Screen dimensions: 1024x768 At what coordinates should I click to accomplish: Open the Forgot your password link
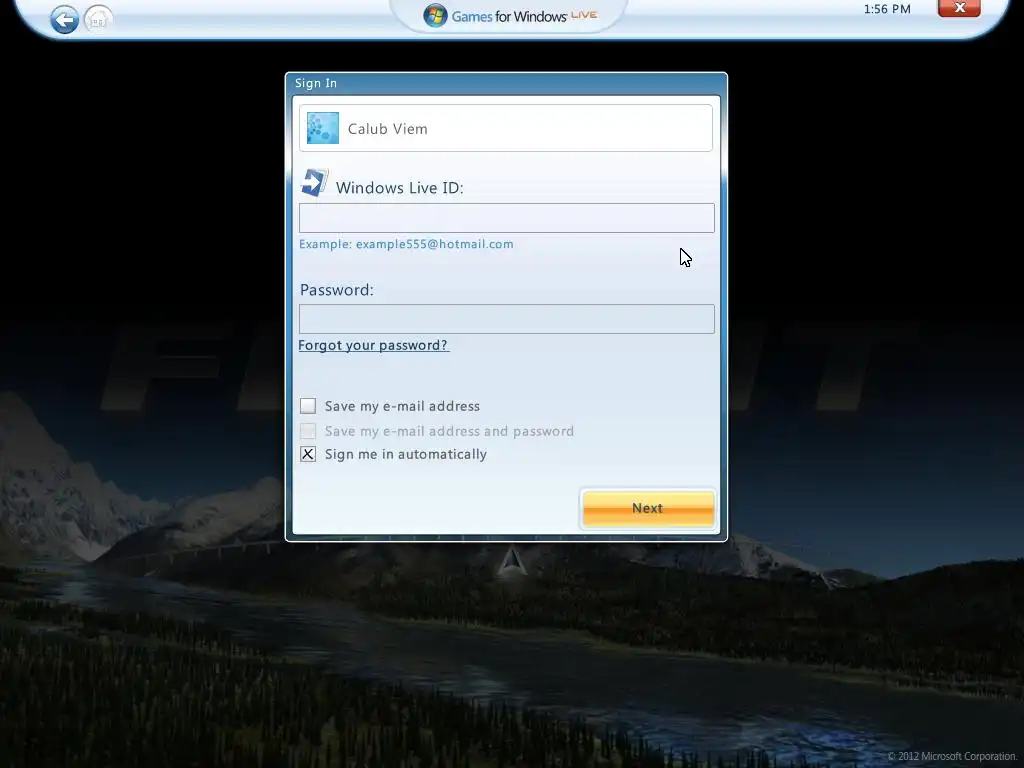(x=373, y=345)
